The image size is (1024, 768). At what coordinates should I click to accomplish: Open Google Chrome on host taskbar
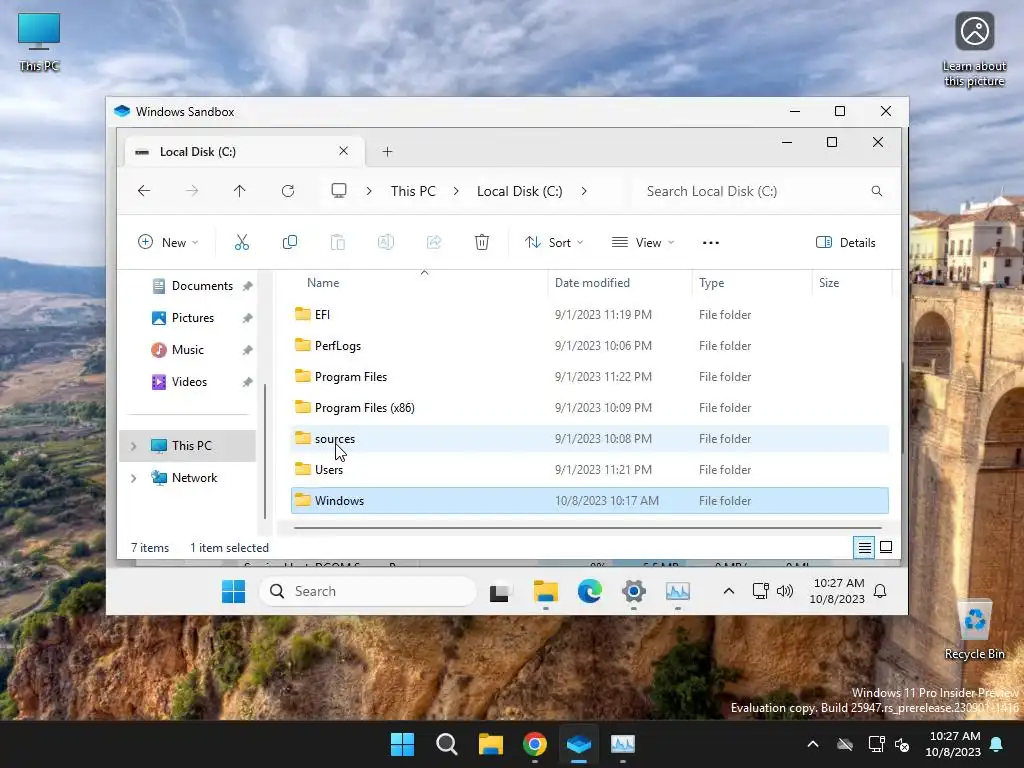534,744
